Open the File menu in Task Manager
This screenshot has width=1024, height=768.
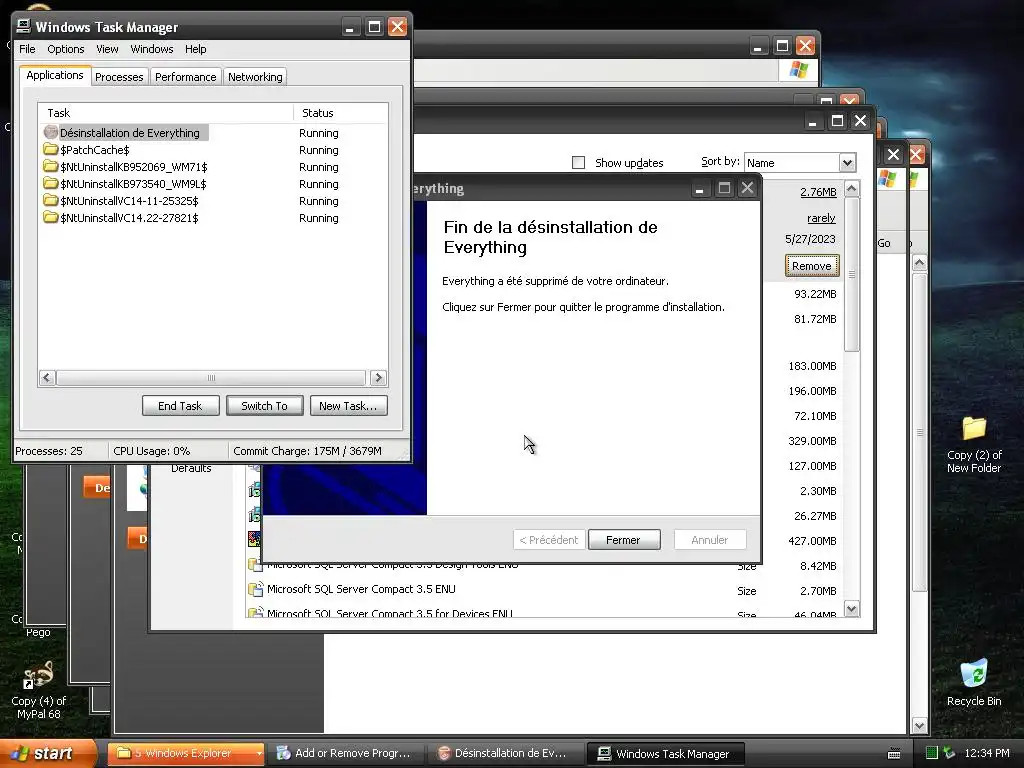tap(27, 49)
